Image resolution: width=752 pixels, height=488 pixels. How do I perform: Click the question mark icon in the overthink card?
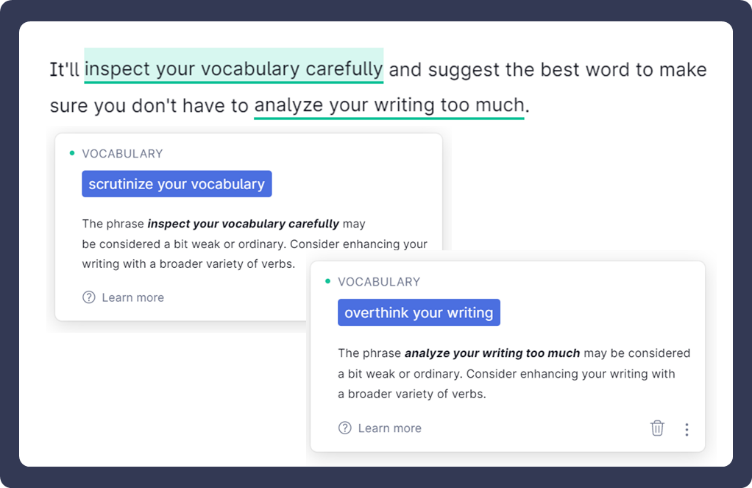(x=345, y=428)
